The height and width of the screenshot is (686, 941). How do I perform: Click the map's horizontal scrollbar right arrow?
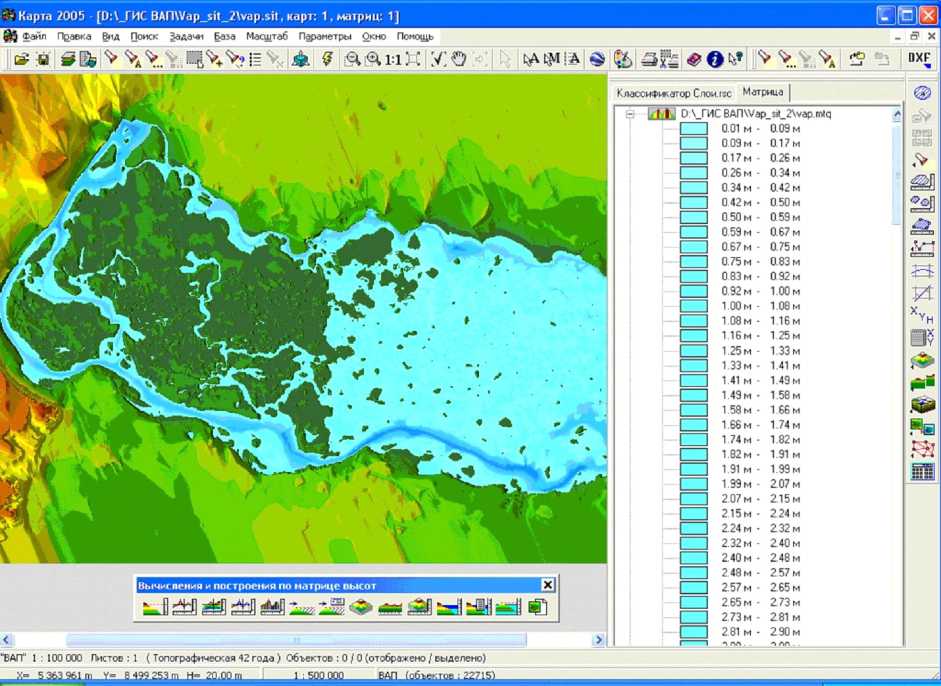(x=599, y=640)
